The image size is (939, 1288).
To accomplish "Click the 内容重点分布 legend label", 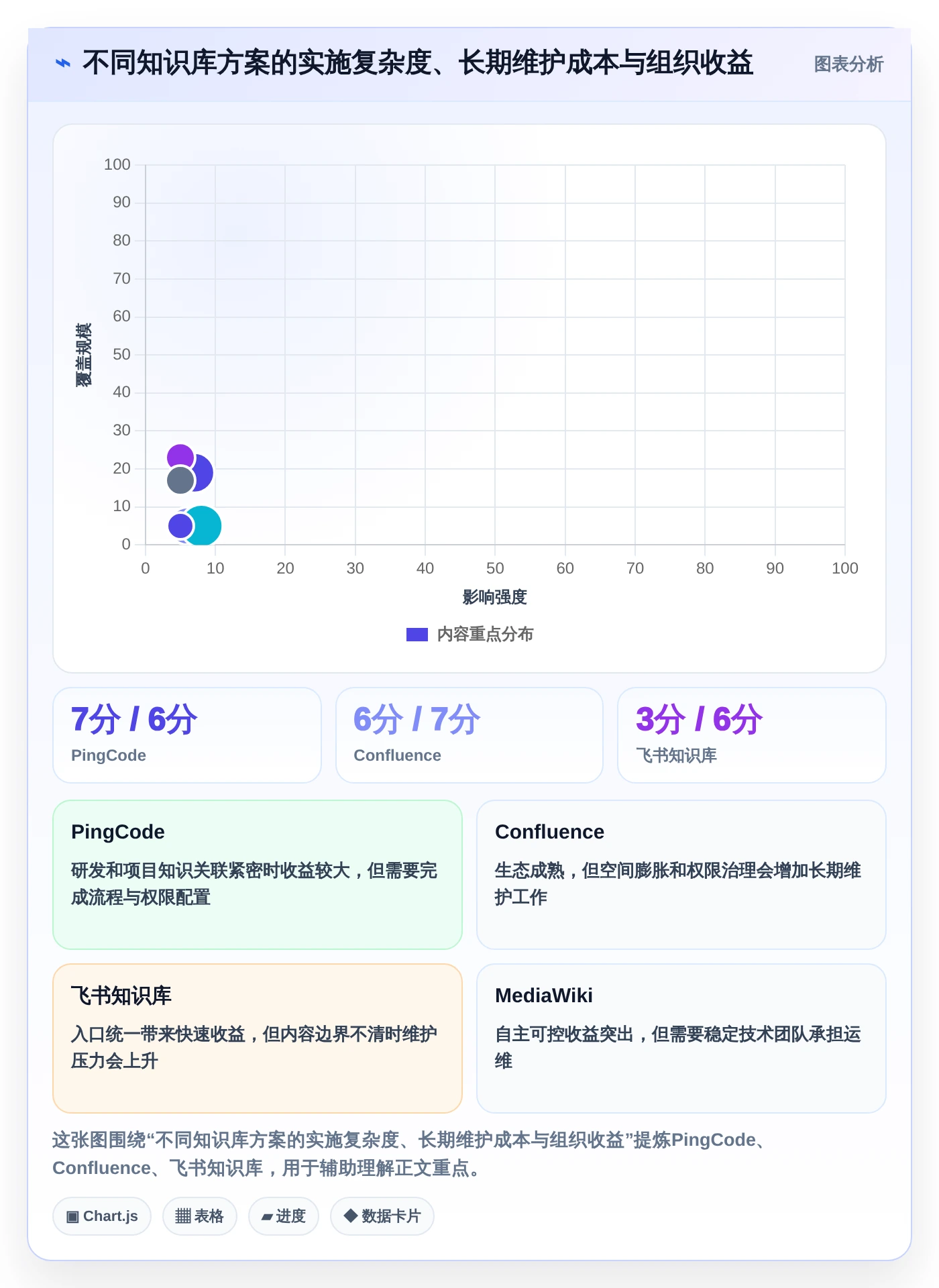I will click(485, 634).
